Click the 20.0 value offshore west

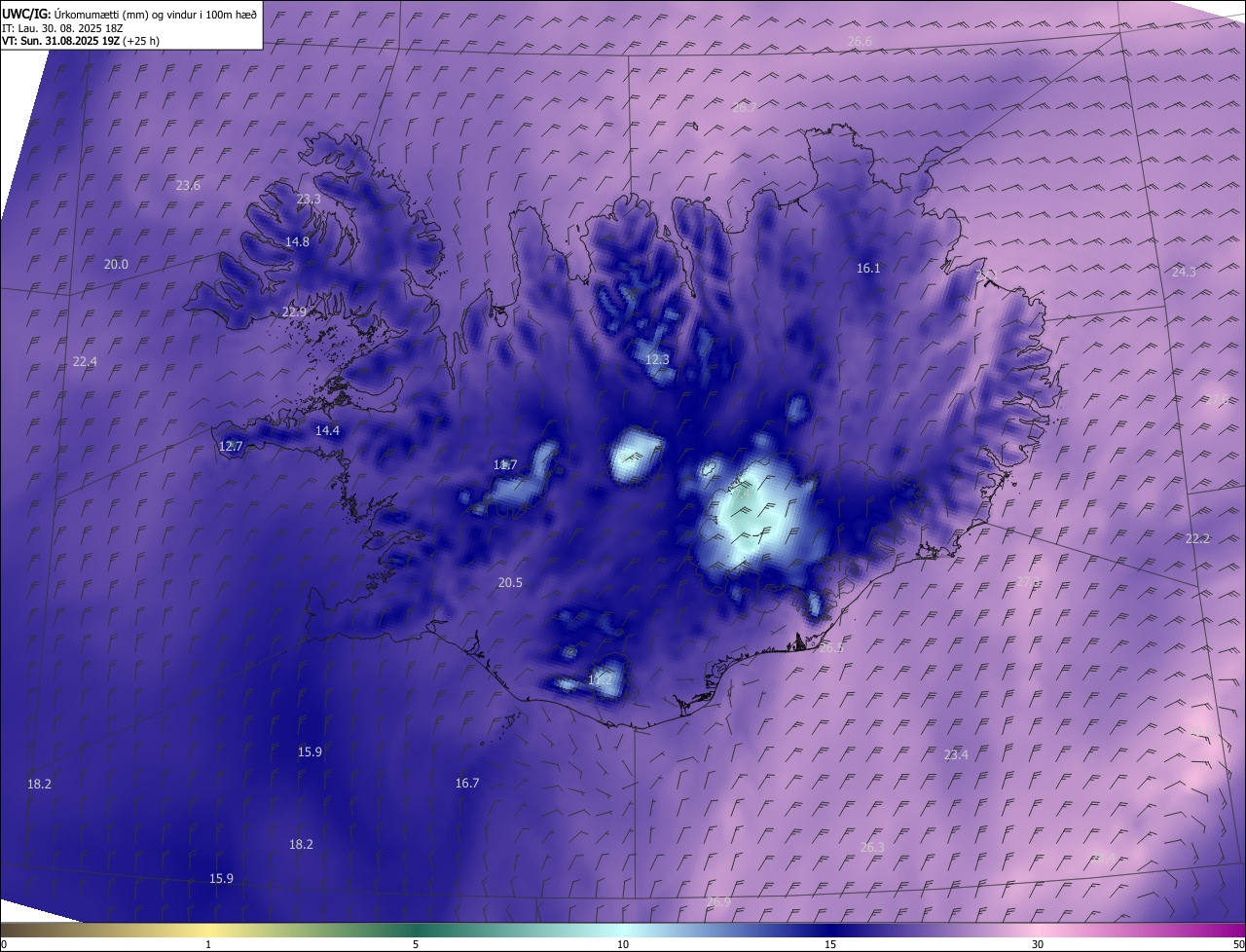tap(116, 264)
